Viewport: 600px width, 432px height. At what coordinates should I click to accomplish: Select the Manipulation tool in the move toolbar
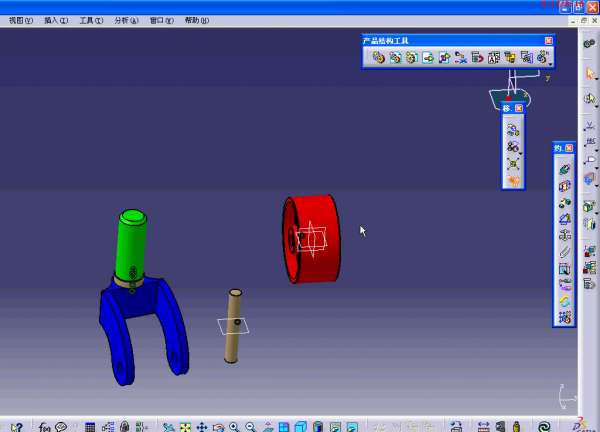point(513,130)
